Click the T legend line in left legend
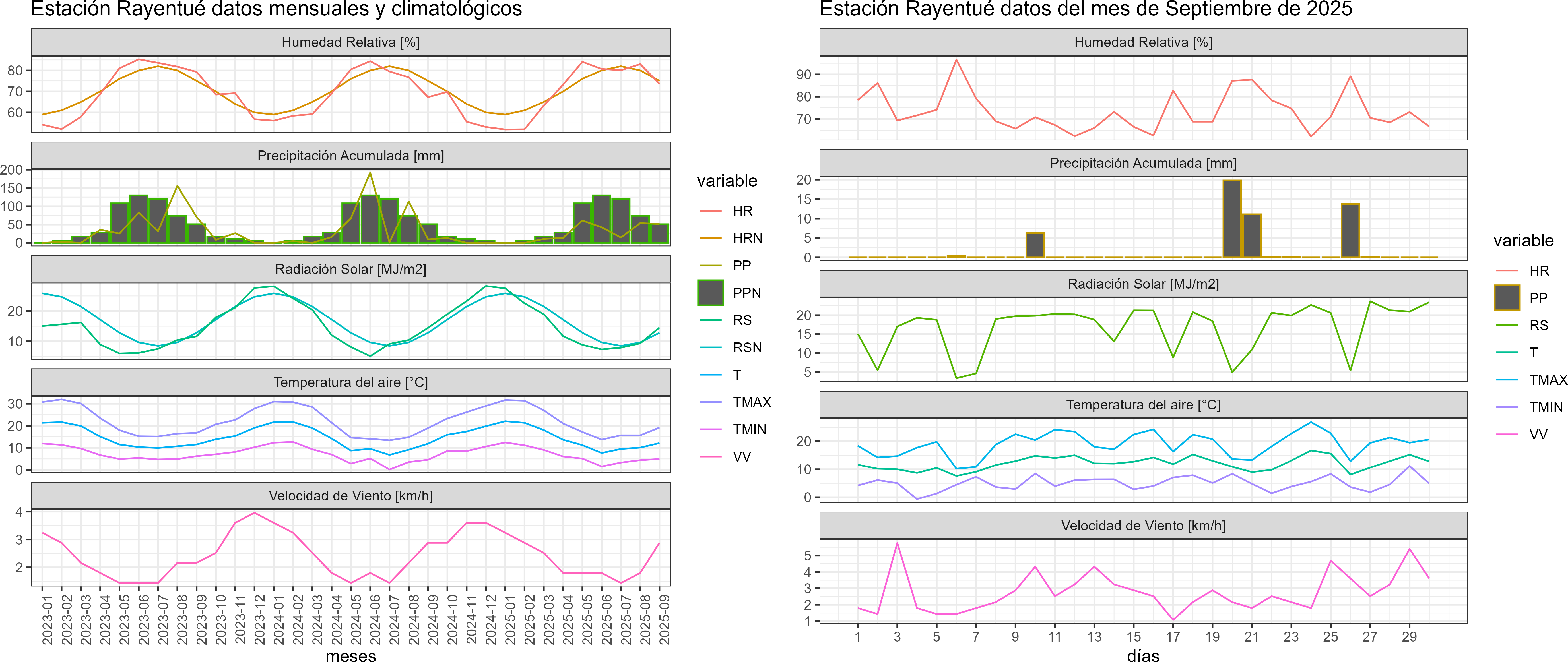 pos(710,375)
